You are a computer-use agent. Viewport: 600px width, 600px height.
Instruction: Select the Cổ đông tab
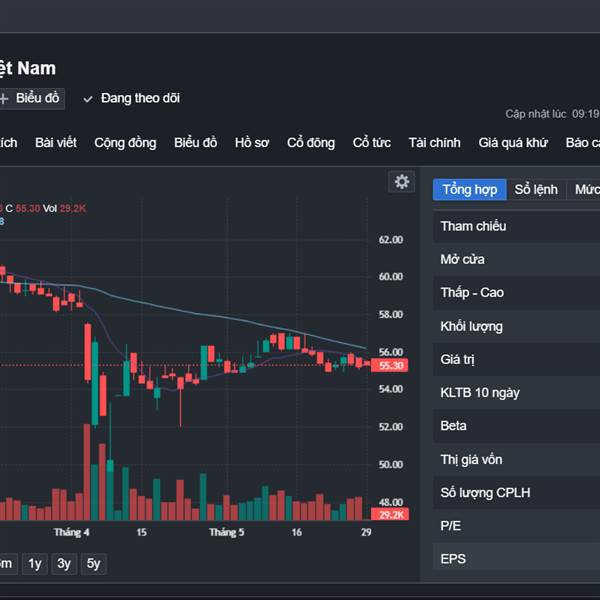point(311,143)
